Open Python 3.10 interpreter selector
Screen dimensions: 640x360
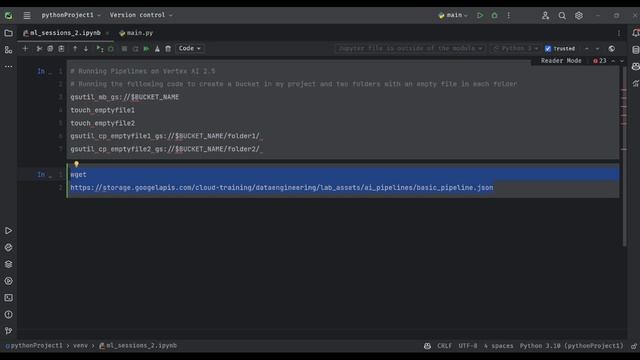(571, 346)
